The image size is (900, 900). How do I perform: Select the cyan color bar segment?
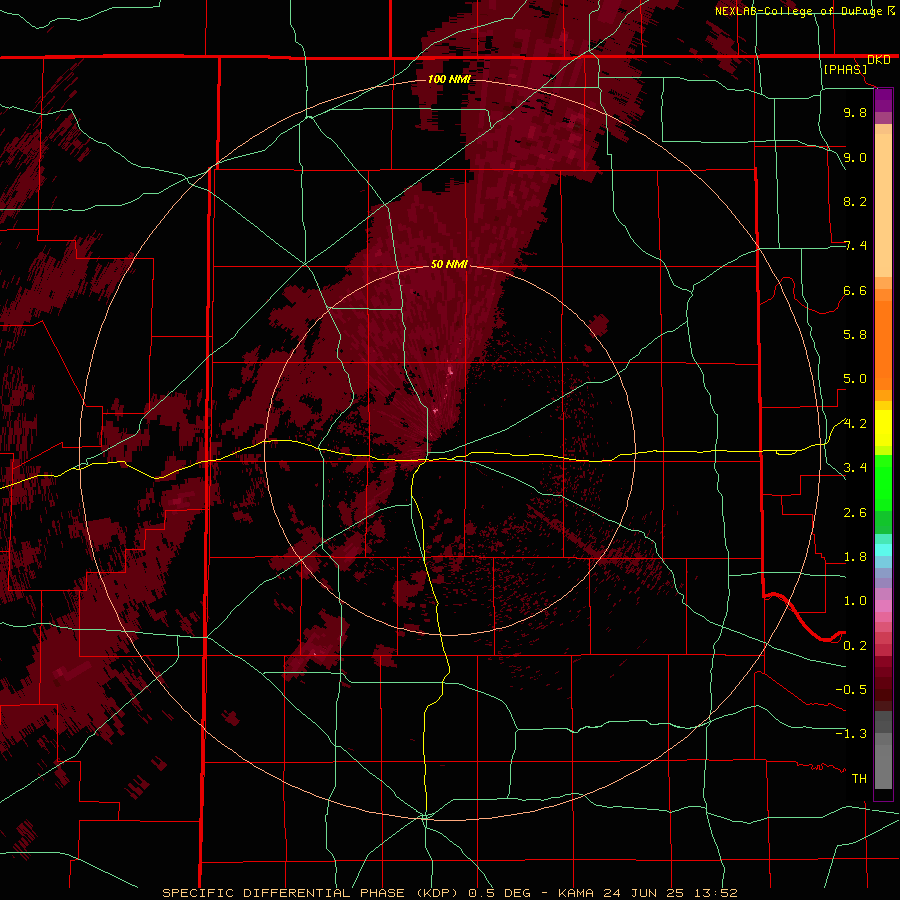[x=883, y=550]
